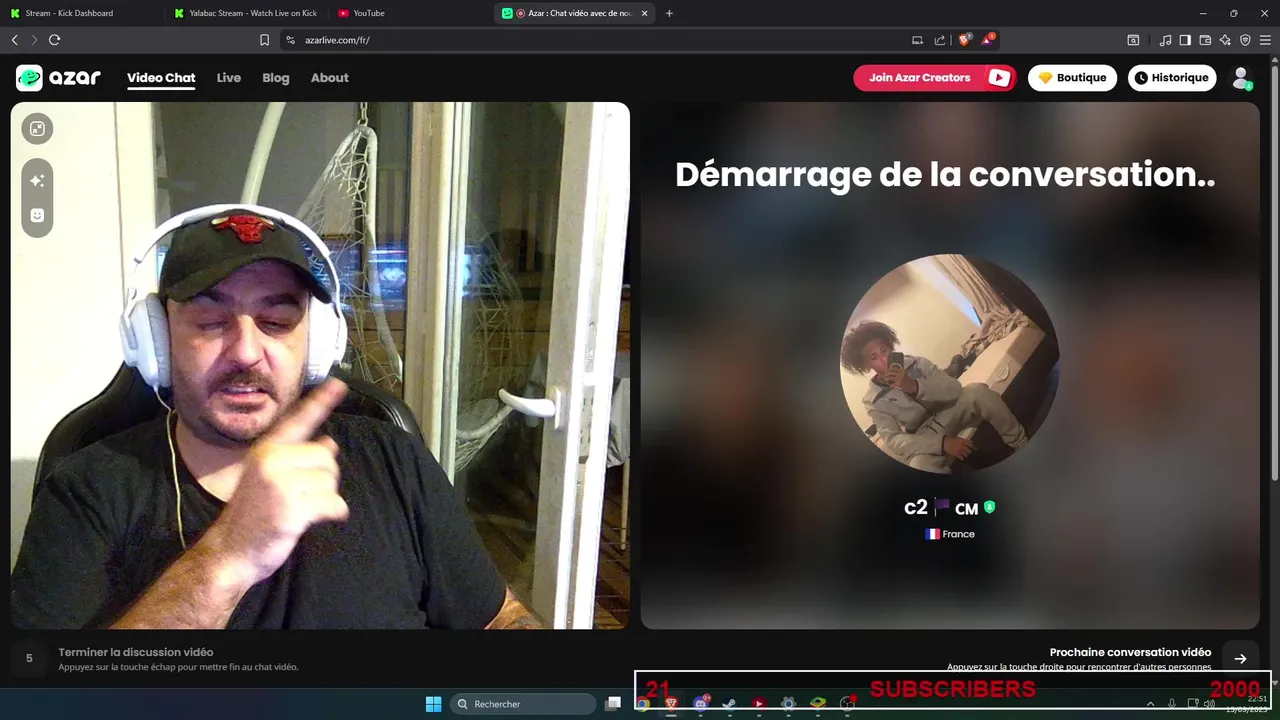This screenshot has height=720, width=1280.
Task: Click the verified green badge beside CM
Action: pos(989,507)
